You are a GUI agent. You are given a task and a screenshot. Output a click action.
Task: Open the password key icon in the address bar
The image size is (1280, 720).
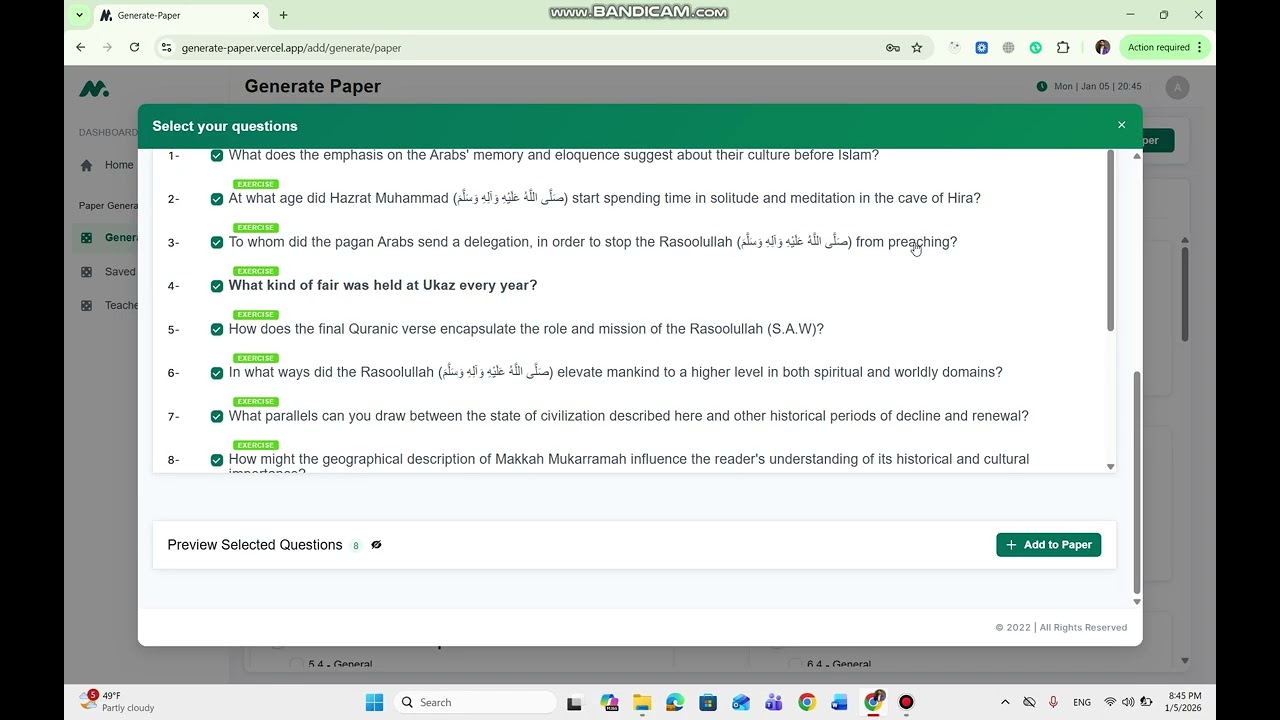[x=892, y=47]
